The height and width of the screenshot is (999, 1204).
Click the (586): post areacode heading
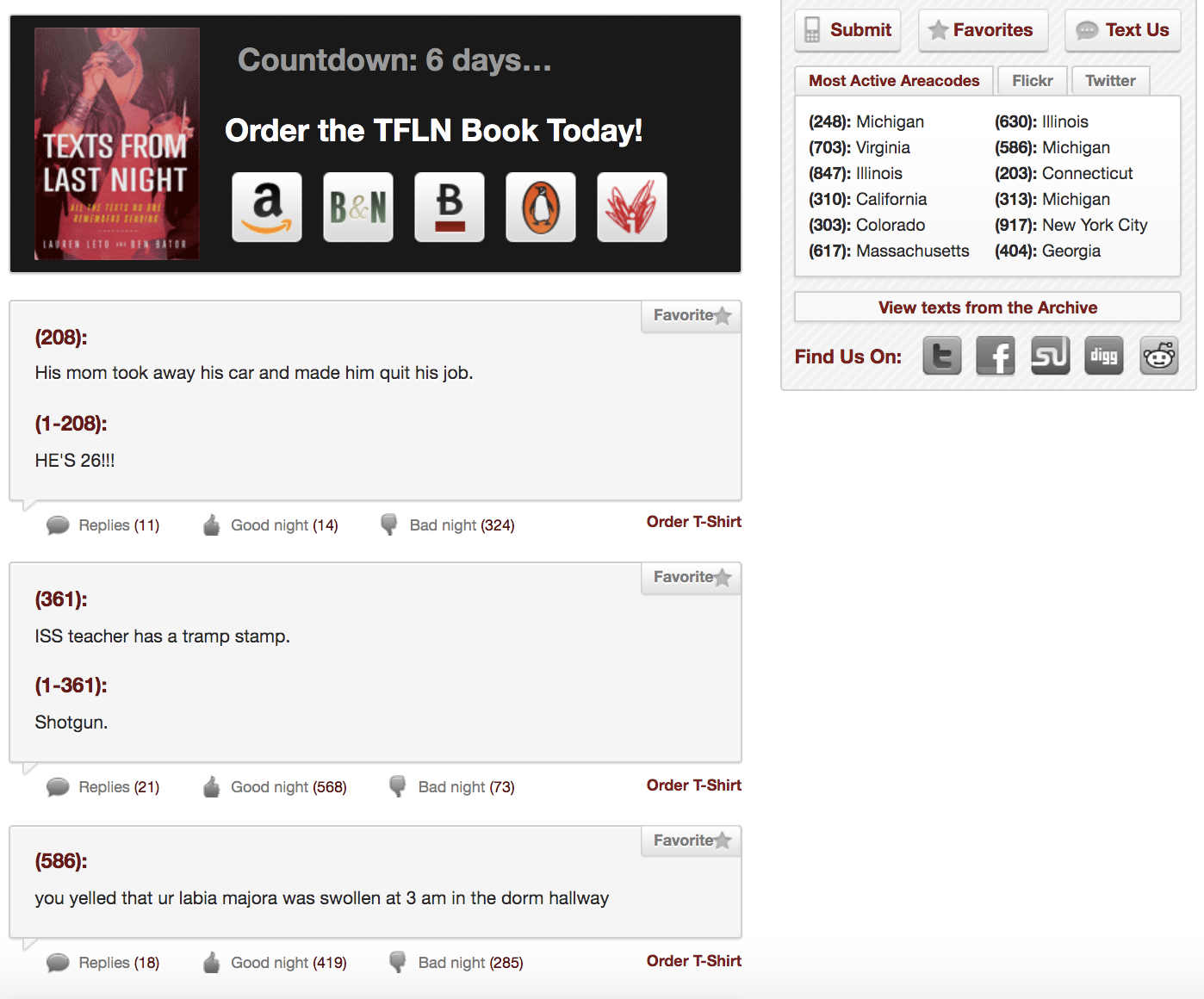pyautogui.click(x=61, y=861)
